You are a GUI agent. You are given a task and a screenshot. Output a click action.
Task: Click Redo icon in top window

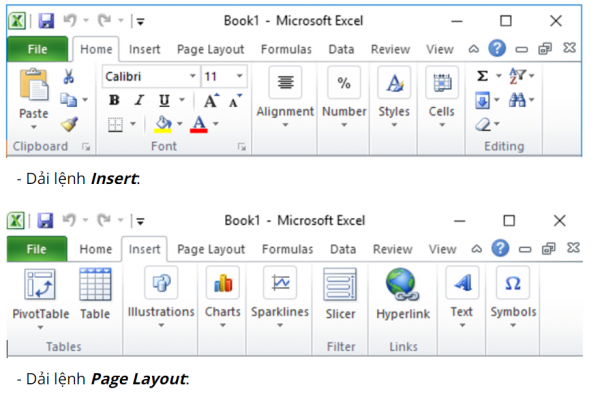pyautogui.click(x=104, y=20)
